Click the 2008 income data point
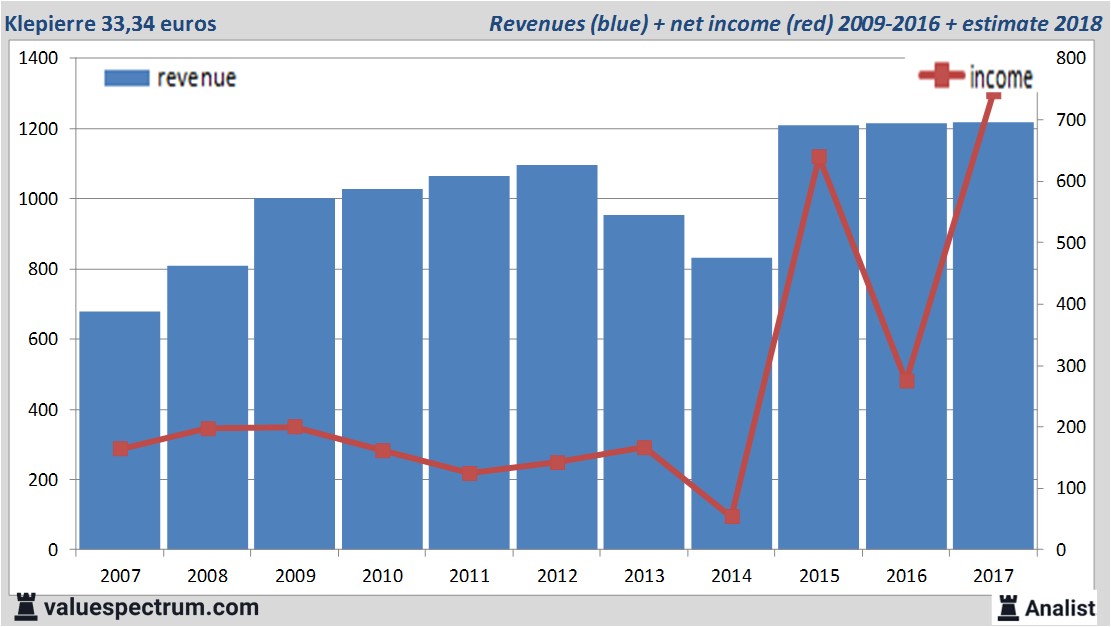Screen dimensions: 1111x627 [x=208, y=428]
